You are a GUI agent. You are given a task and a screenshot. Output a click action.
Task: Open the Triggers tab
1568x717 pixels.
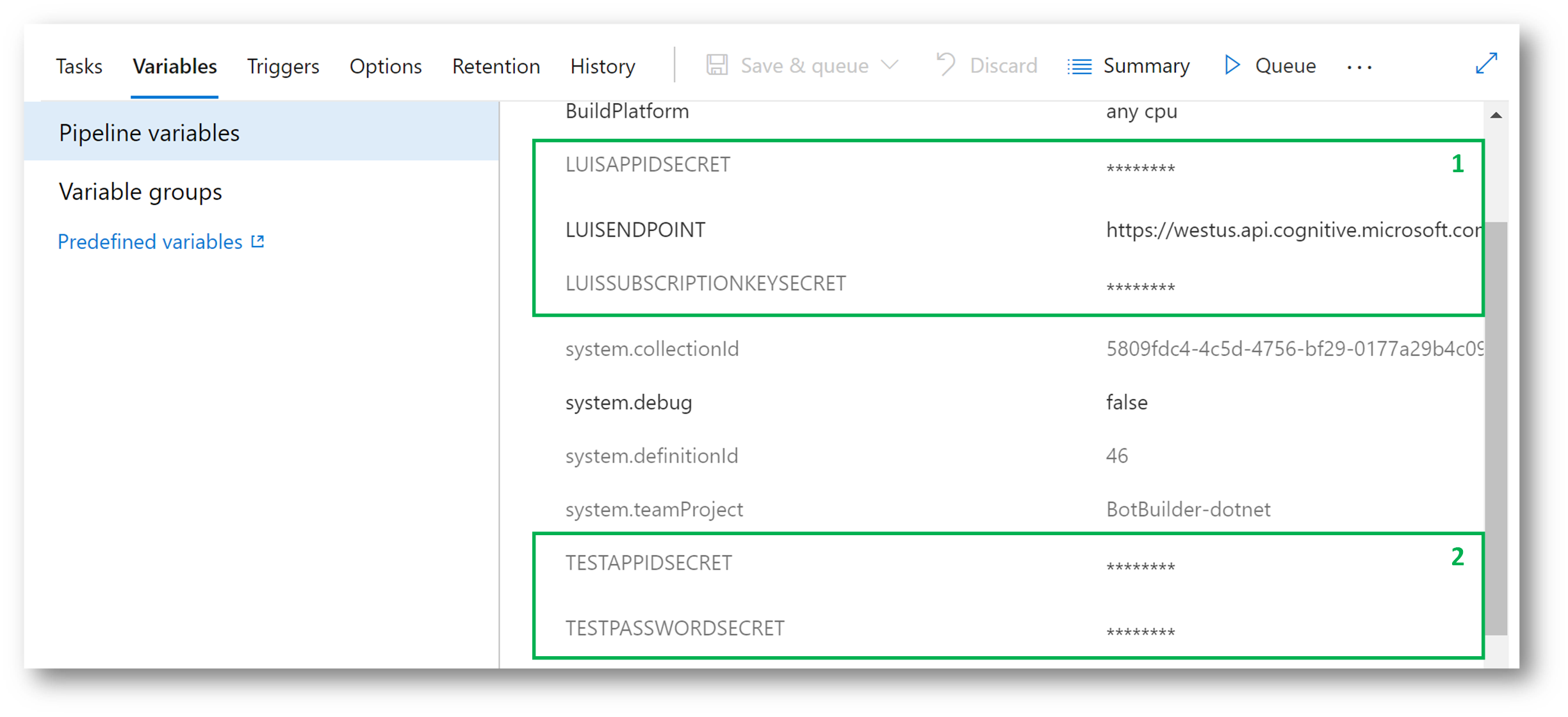[x=282, y=66]
